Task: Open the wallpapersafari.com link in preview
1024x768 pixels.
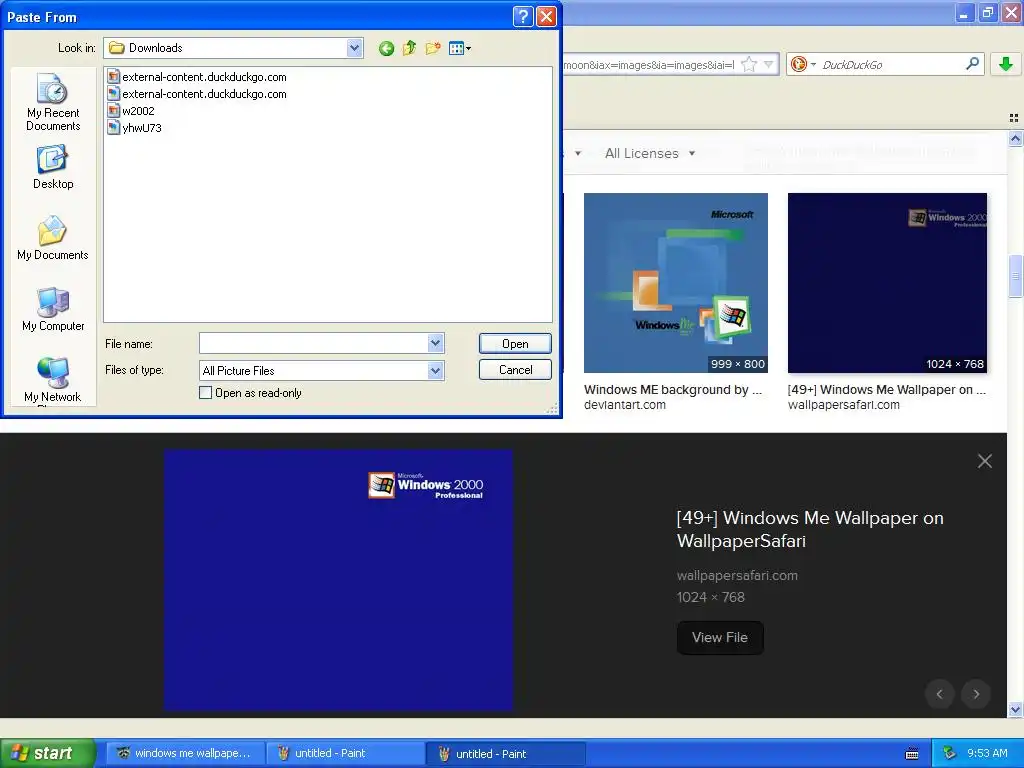Action: tap(737, 575)
